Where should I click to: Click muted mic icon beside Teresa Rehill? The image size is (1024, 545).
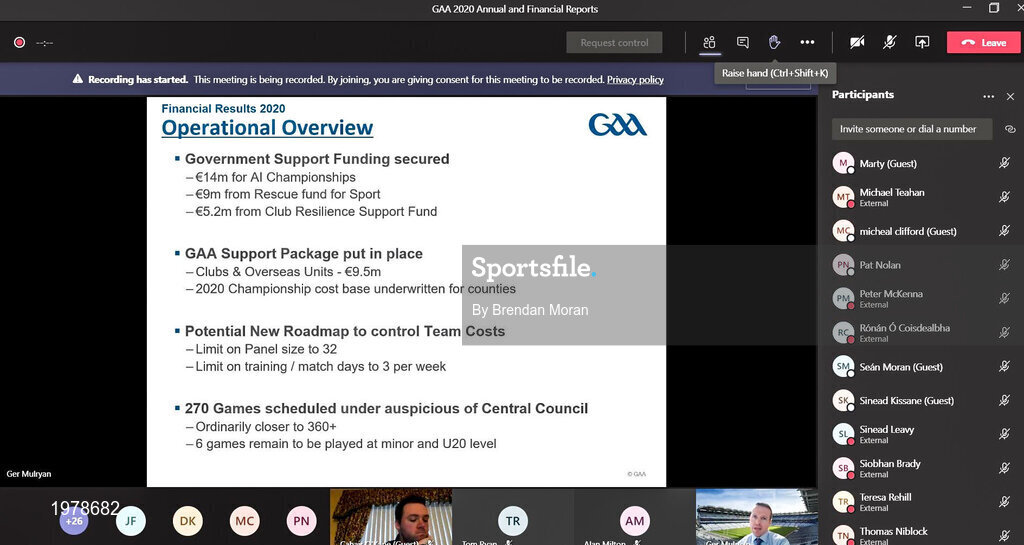[x=1004, y=502]
